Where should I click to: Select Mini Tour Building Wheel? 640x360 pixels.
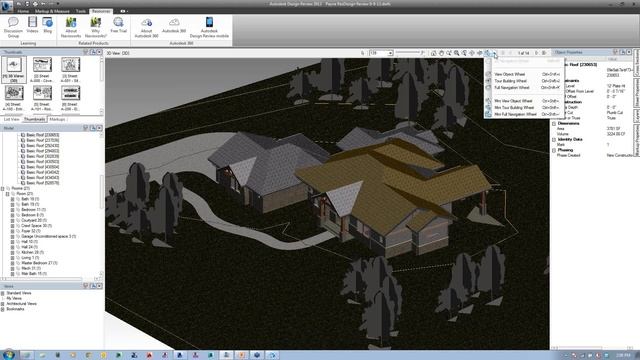(x=524, y=107)
